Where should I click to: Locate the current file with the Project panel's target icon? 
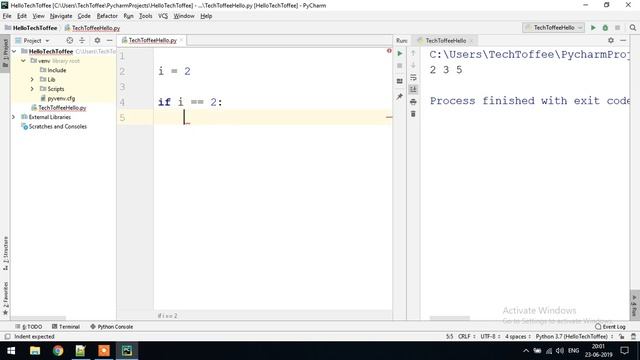[x=70, y=40]
